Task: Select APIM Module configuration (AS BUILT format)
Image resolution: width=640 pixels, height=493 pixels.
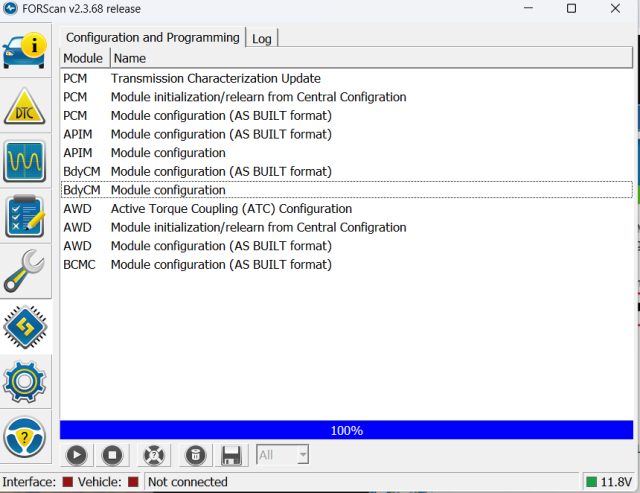Action: pos(347,134)
